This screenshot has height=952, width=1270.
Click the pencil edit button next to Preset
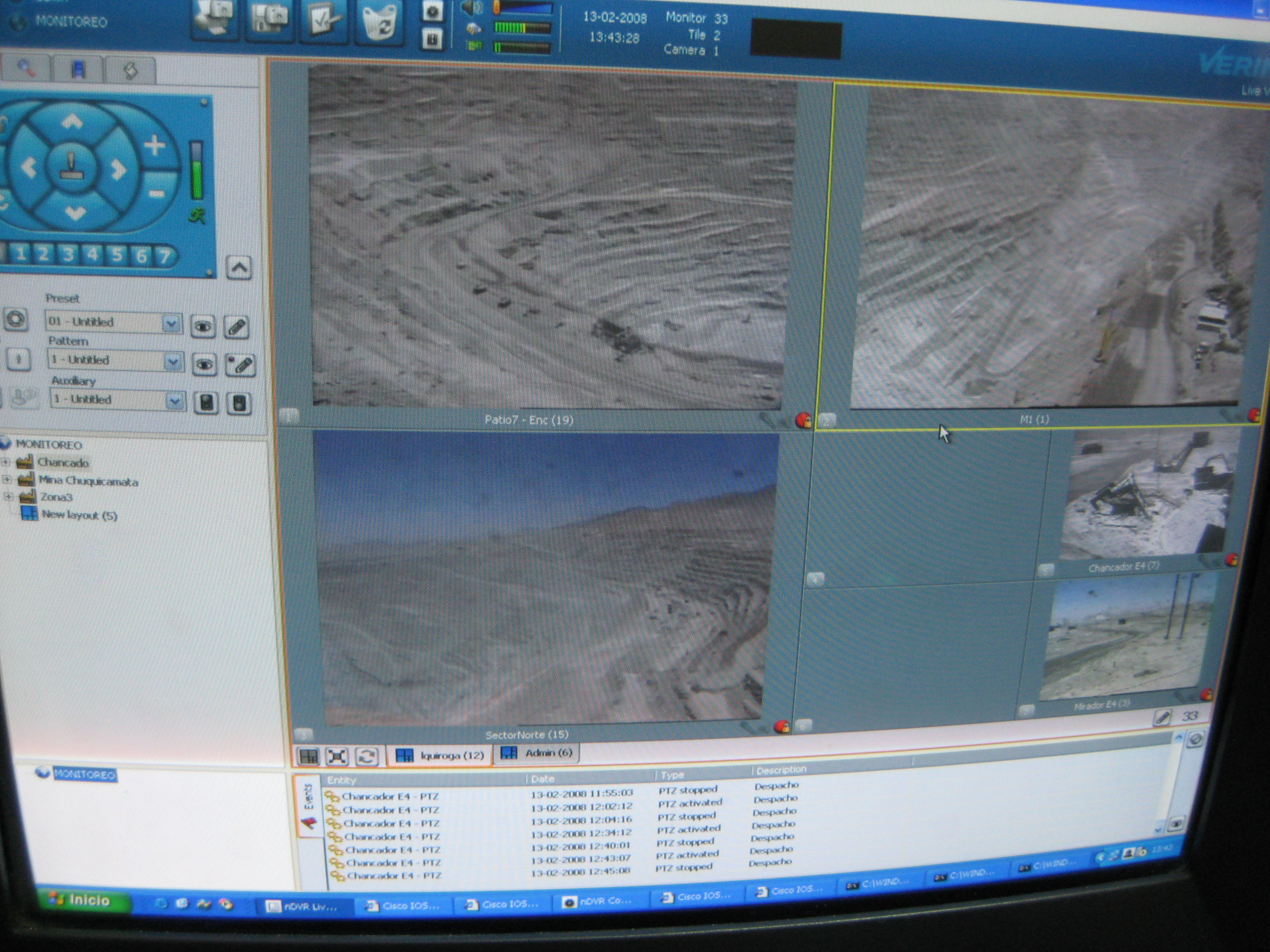click(236, 328)
